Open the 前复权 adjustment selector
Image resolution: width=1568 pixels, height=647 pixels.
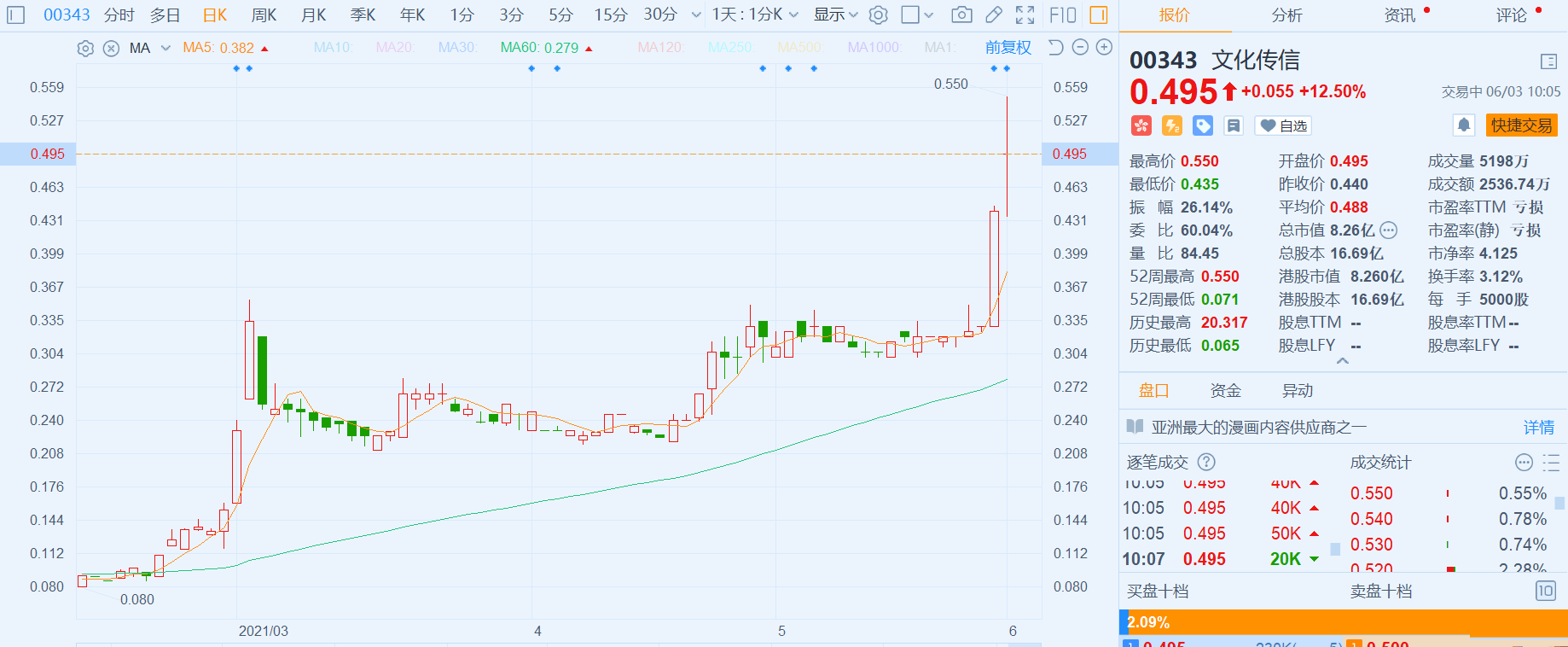(1008, 48)
